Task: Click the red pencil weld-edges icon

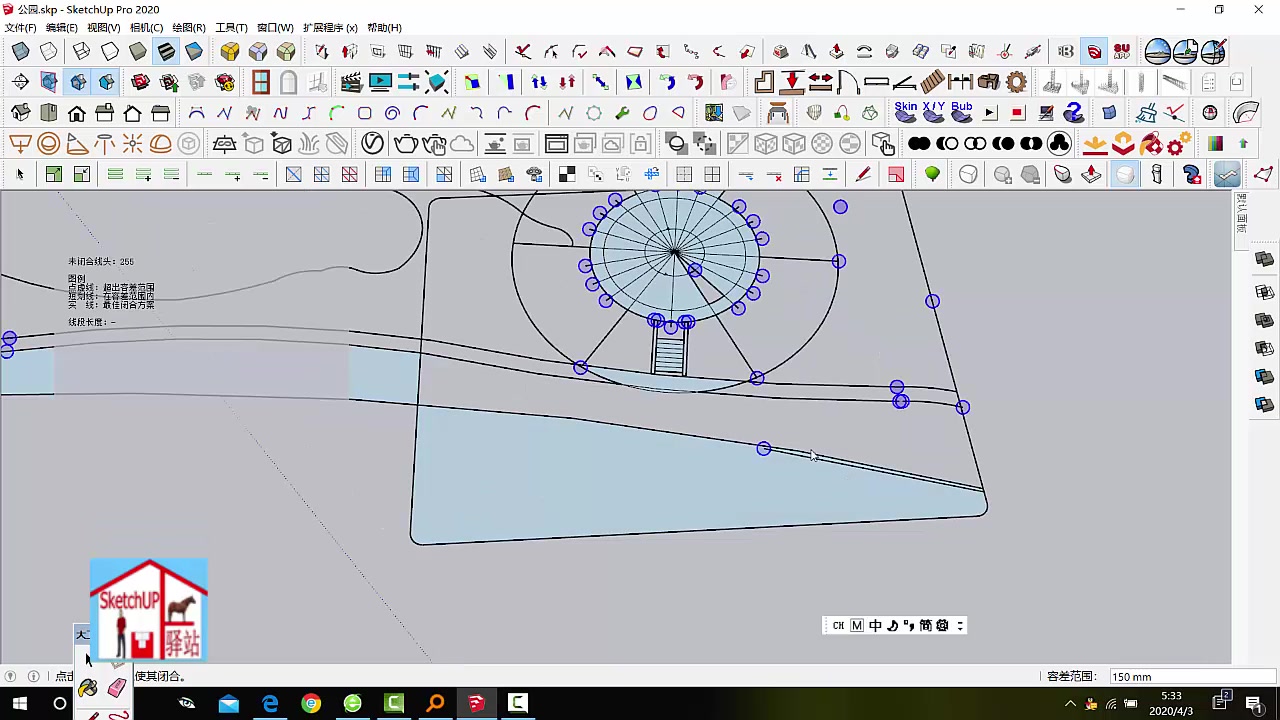Action: click(x=861, y=175)
